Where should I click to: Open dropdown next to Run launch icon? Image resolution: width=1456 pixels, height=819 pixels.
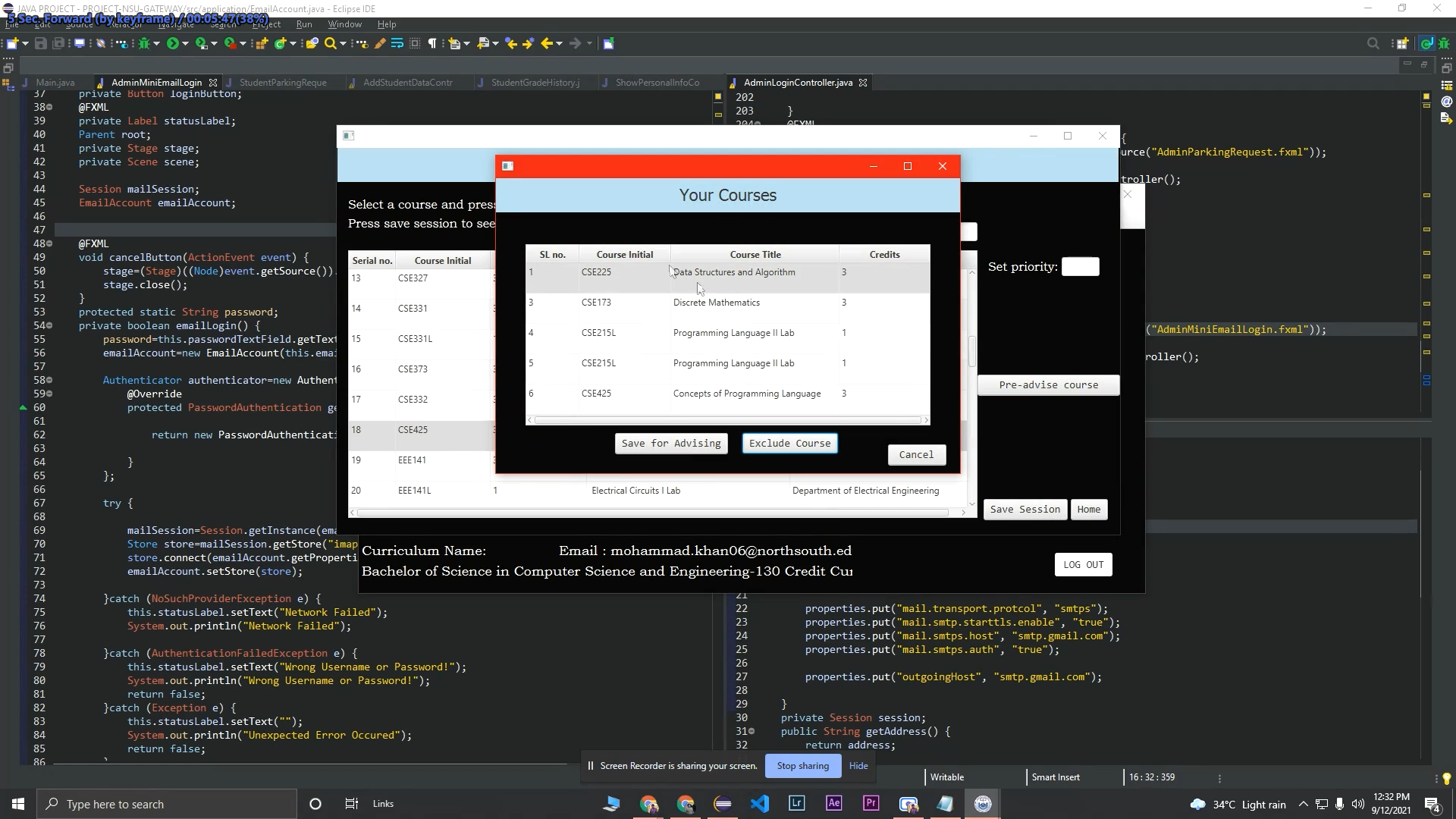pos(184,43)
